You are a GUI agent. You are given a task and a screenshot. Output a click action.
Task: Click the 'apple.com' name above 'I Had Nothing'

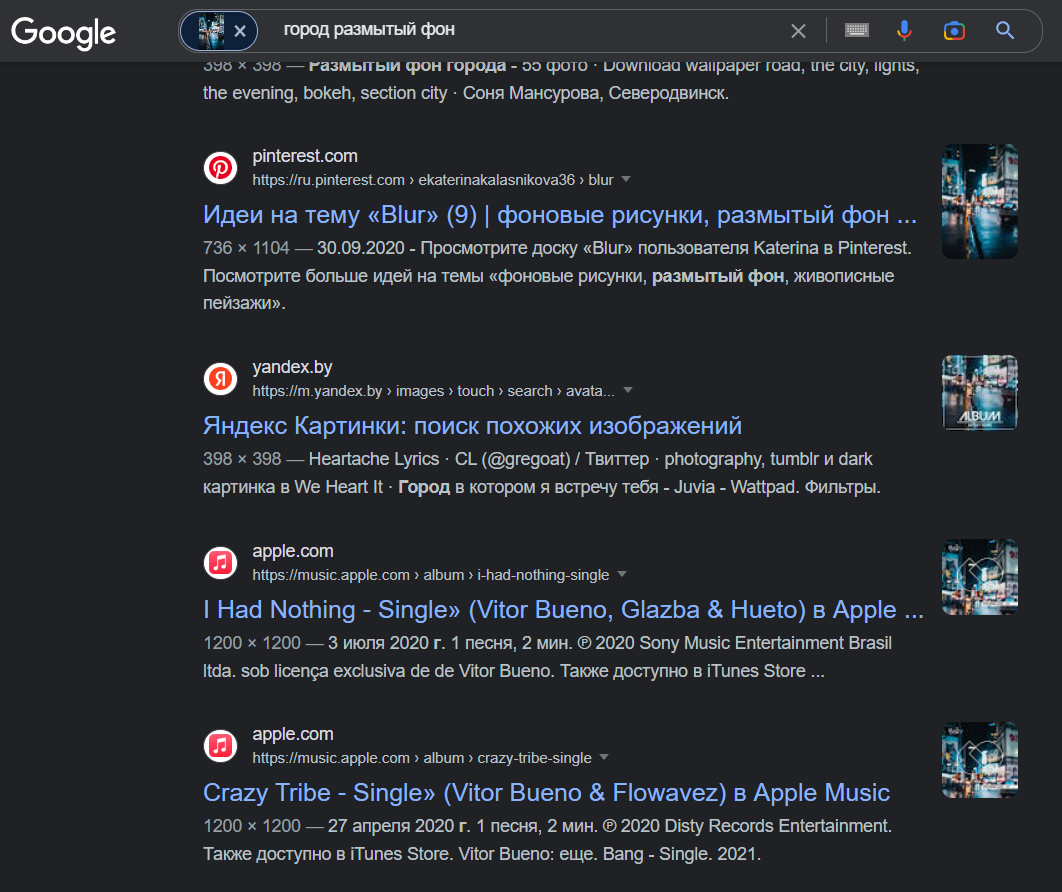pos(293,551)
